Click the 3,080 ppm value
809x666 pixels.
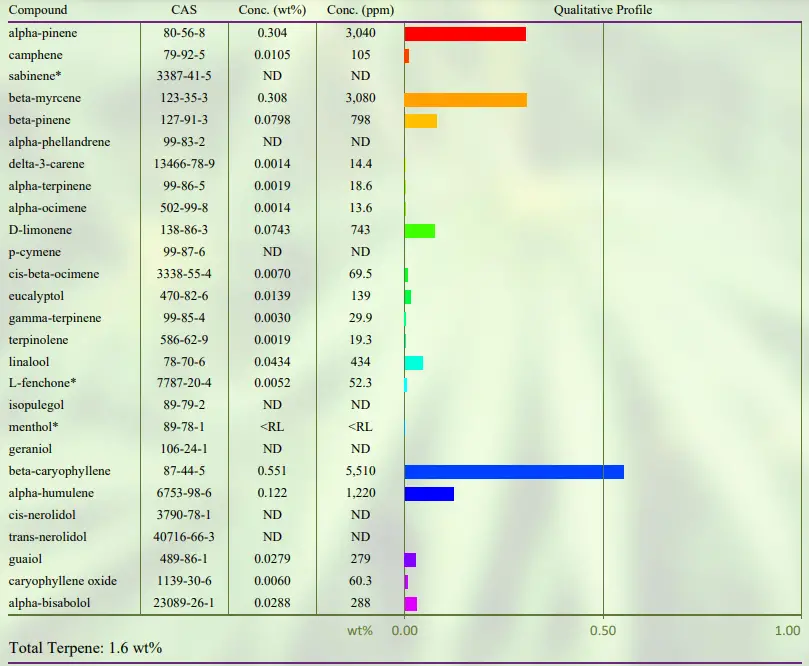tap(361, 98)
